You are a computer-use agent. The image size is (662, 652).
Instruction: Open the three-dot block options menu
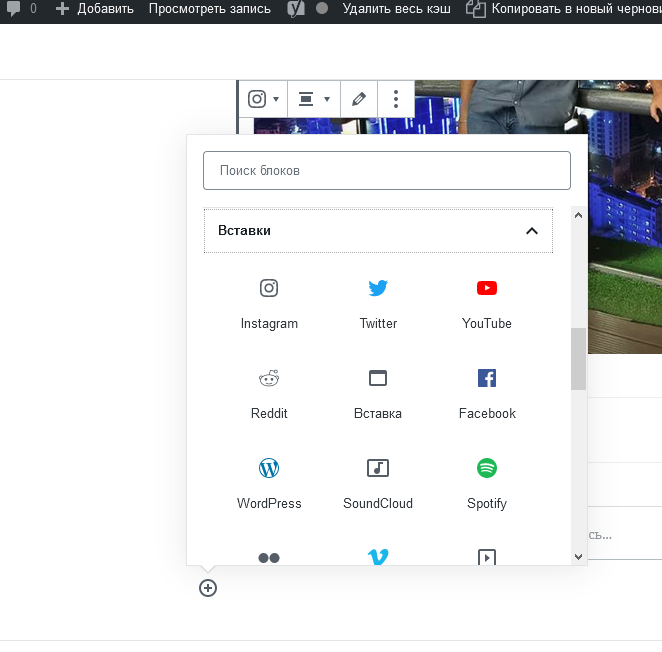396,99
